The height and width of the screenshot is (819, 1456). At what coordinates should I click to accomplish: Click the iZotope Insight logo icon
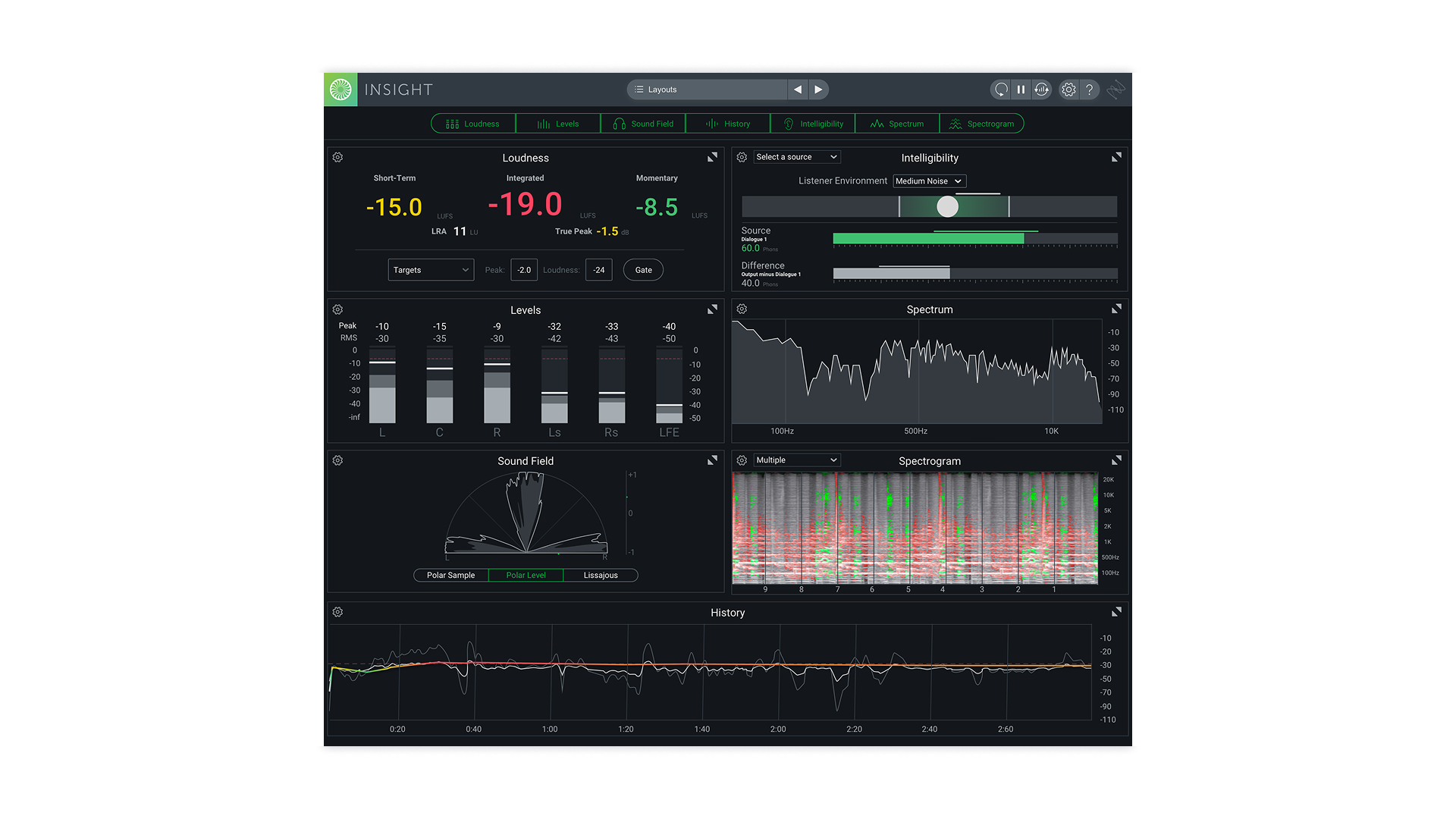[x=340, y=89]
